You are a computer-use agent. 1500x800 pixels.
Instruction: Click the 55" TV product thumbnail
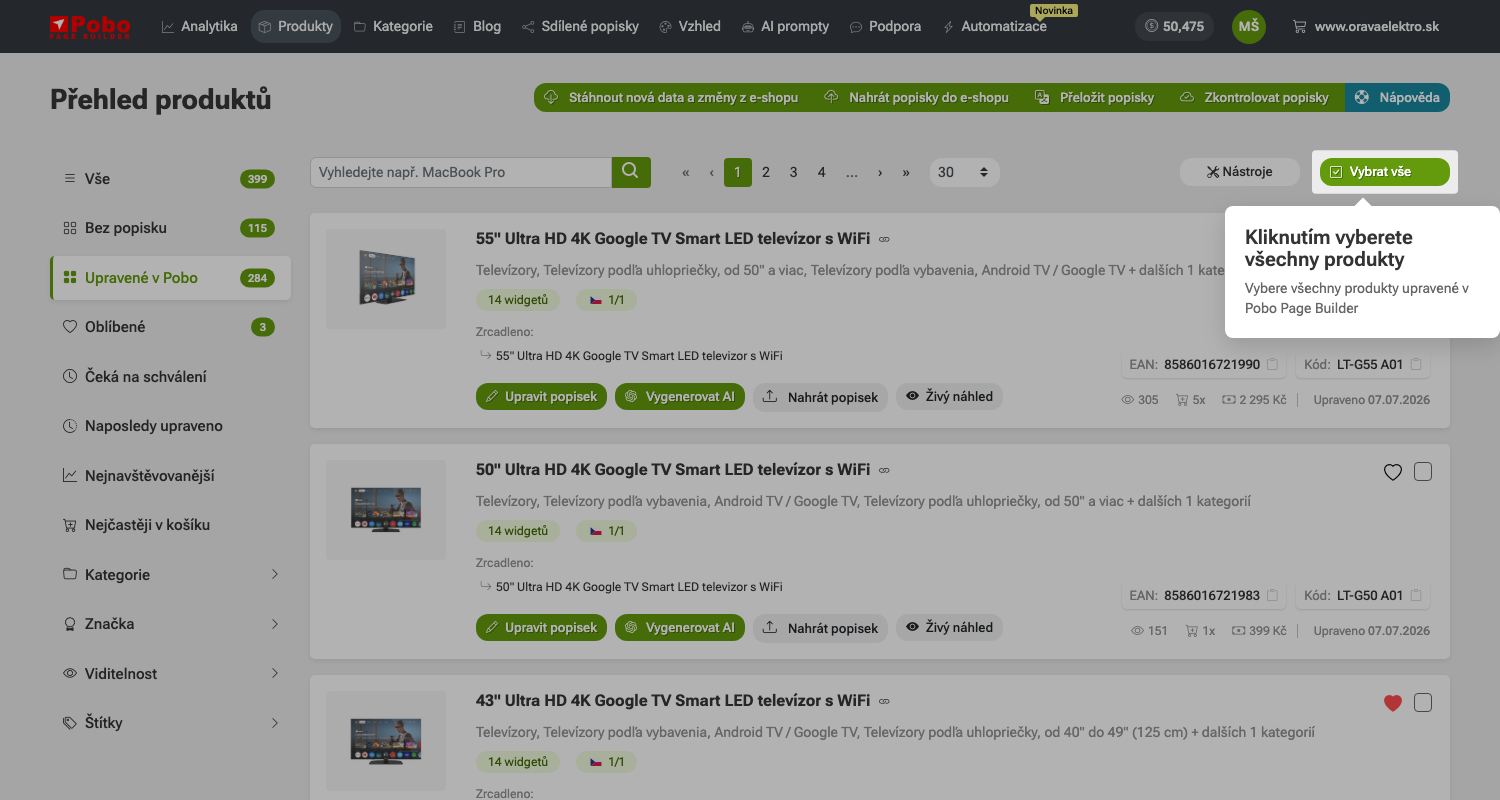[386, 279]
